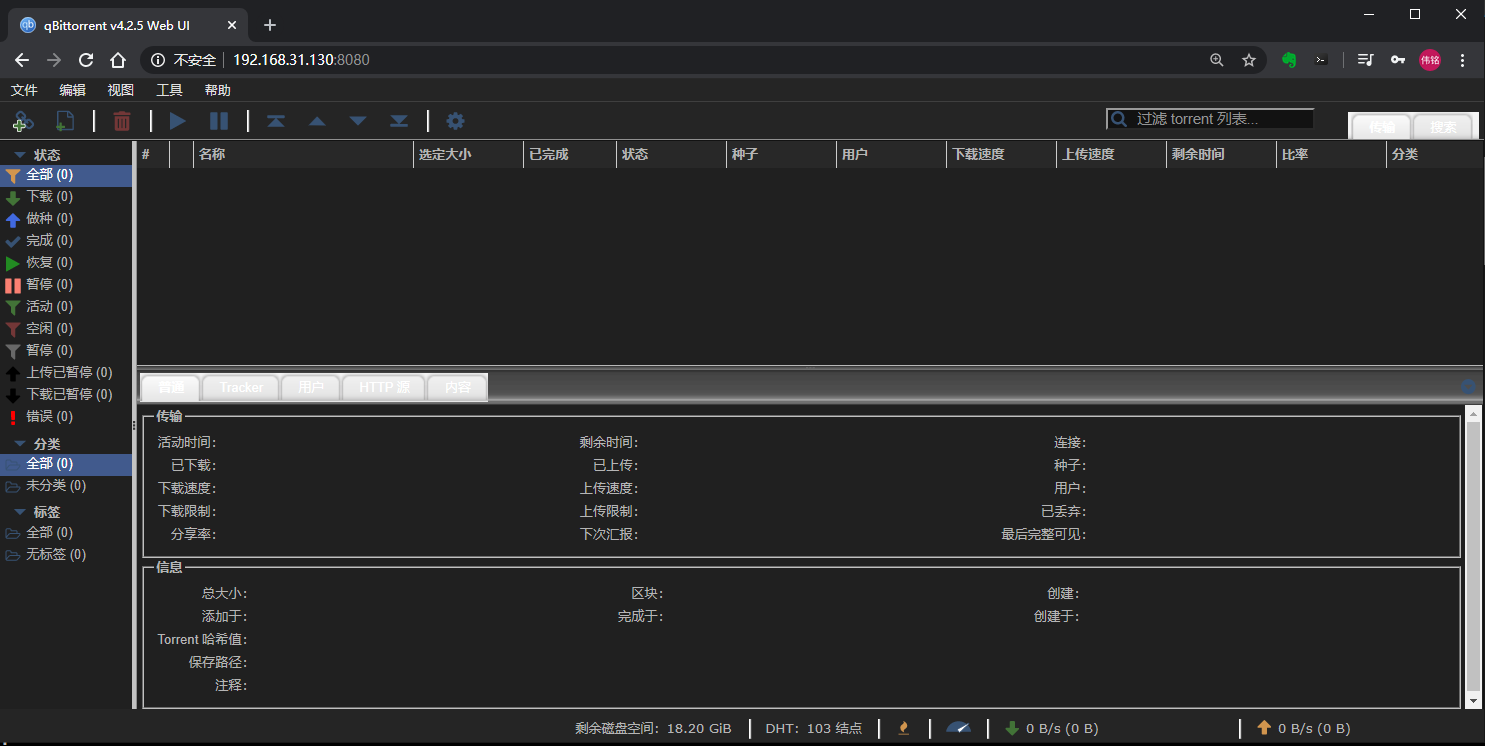Select 无标签 (0) tag filter

66,555
